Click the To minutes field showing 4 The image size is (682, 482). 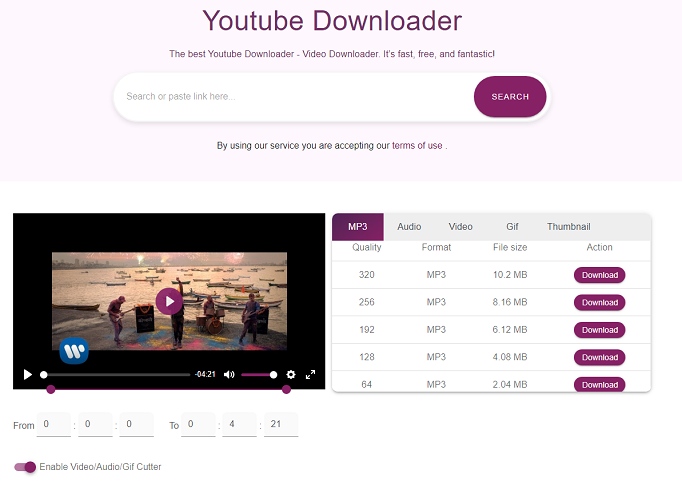click(239, 424)
